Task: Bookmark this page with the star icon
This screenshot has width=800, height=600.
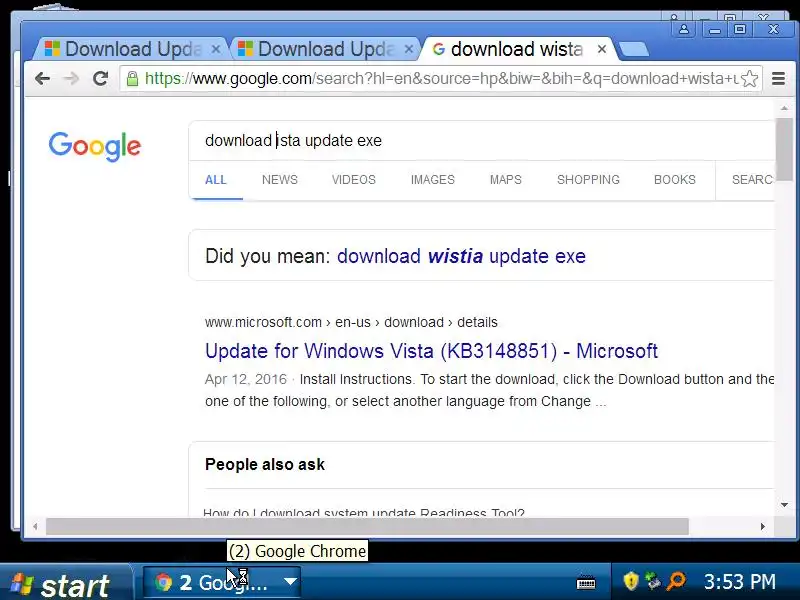Action: tap(749, 79)
